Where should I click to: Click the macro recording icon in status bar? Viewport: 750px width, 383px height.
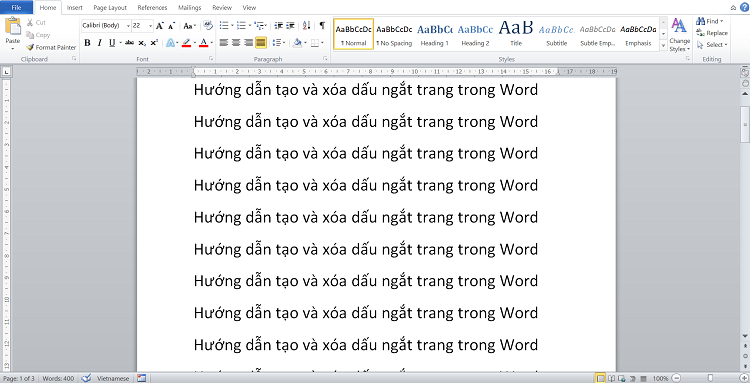click(x=141, y=378)
